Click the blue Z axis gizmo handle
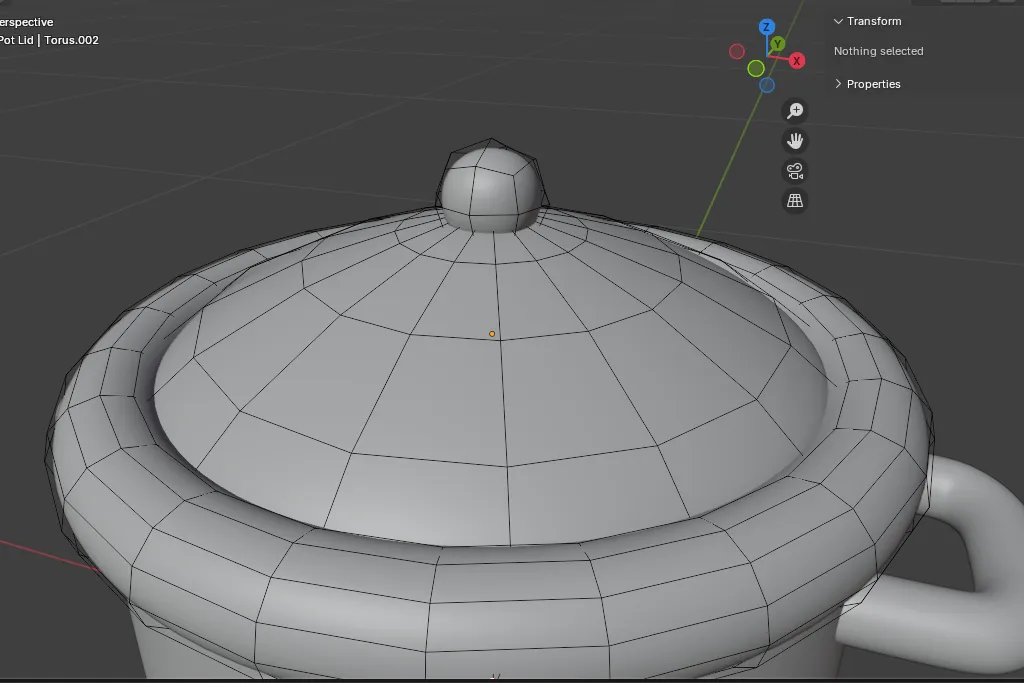 766,27
